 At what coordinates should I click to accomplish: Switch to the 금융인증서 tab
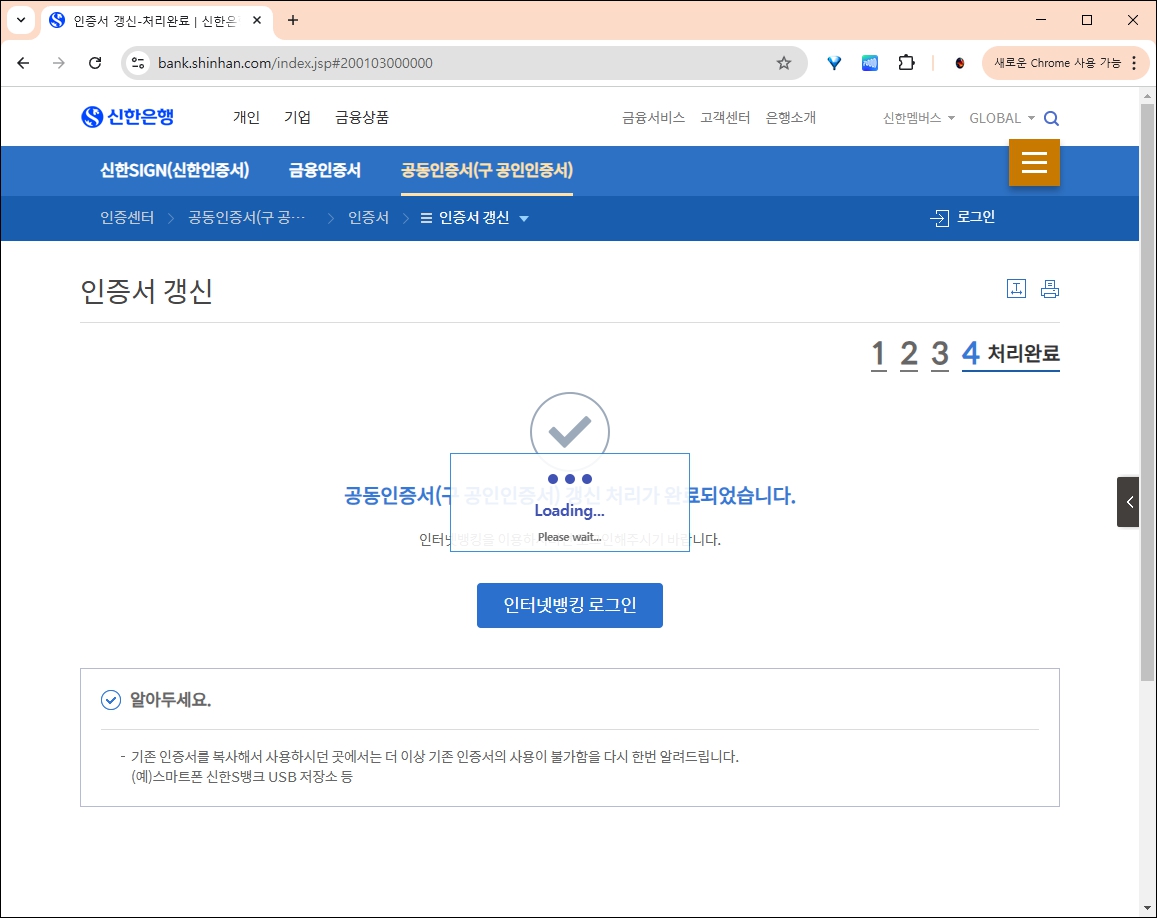click(x=323, y=170)
